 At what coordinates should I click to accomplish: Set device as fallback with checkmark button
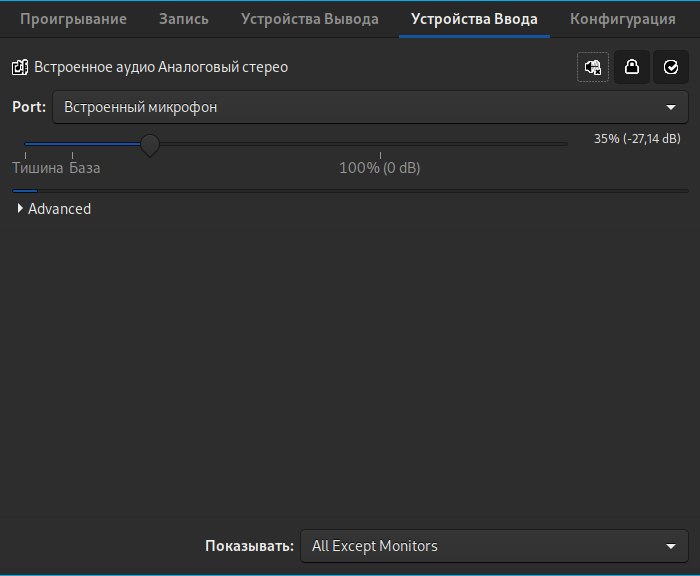coord(671,67)
